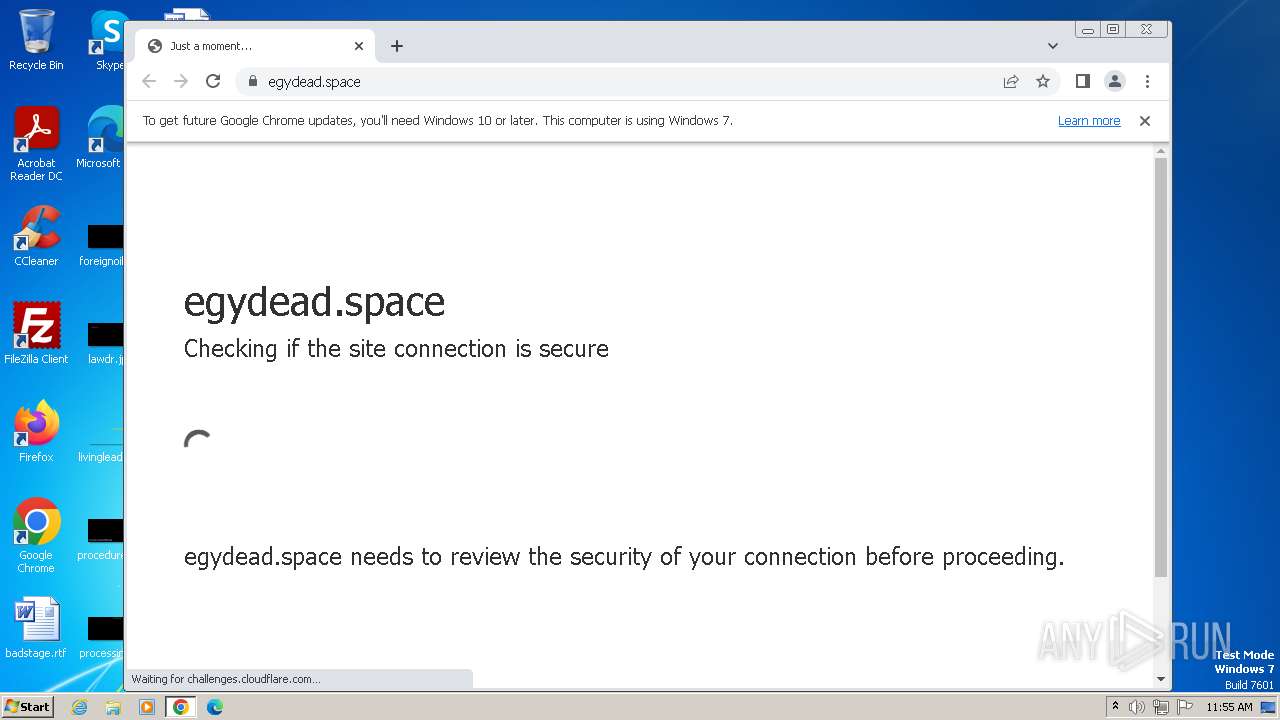Open Internet Explorer from taskbar
Image resolution: width=1280 pixels, height=720 pixels.
[79, 707]
